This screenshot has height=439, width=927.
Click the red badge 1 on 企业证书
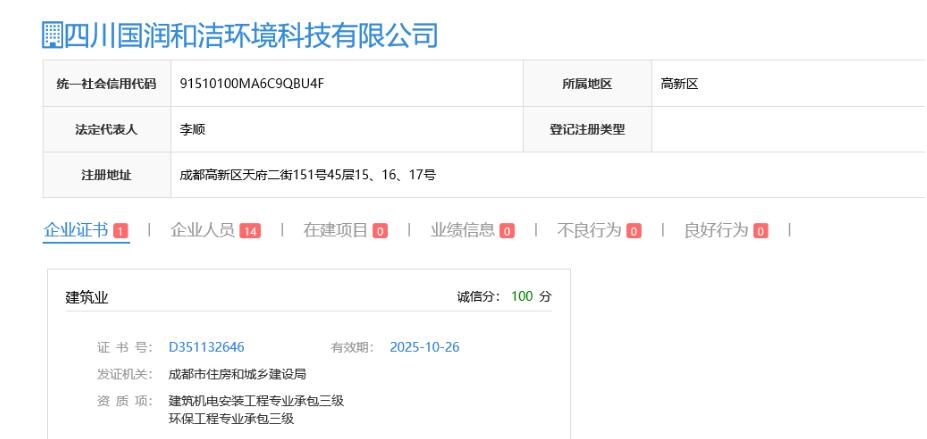(x=121, y=231)
